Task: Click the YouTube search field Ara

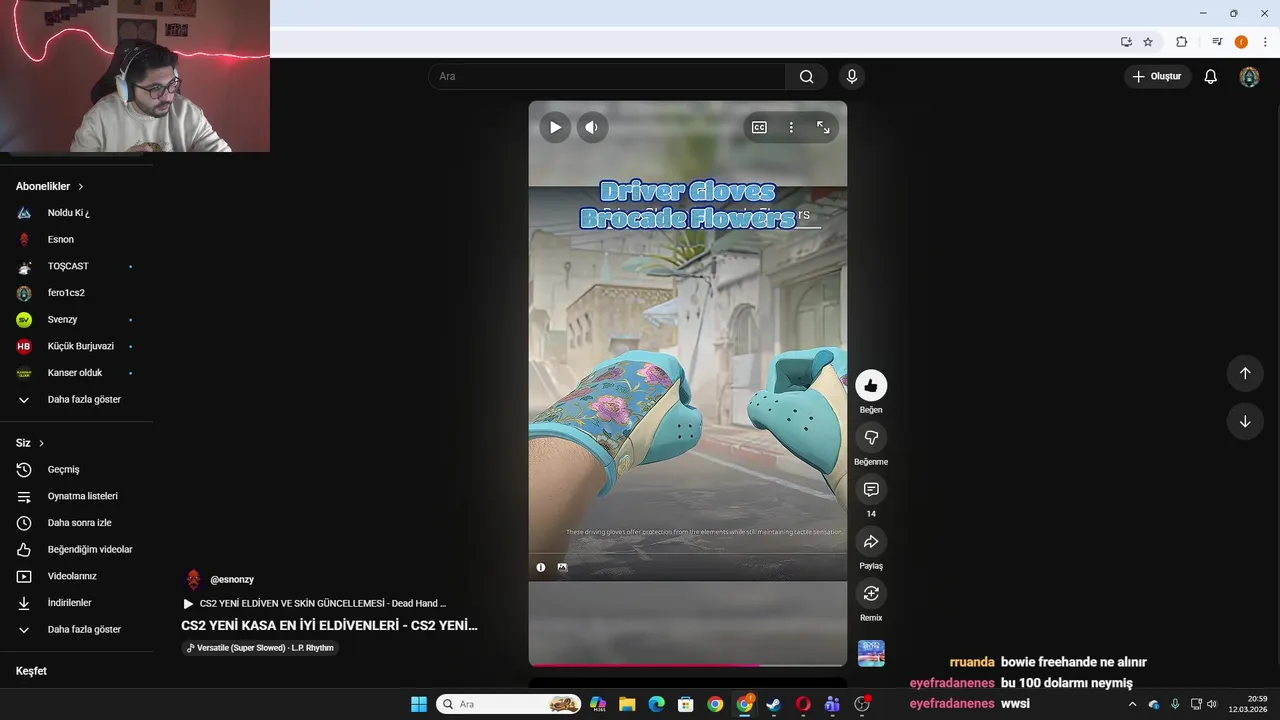Action: click(607, 76)
